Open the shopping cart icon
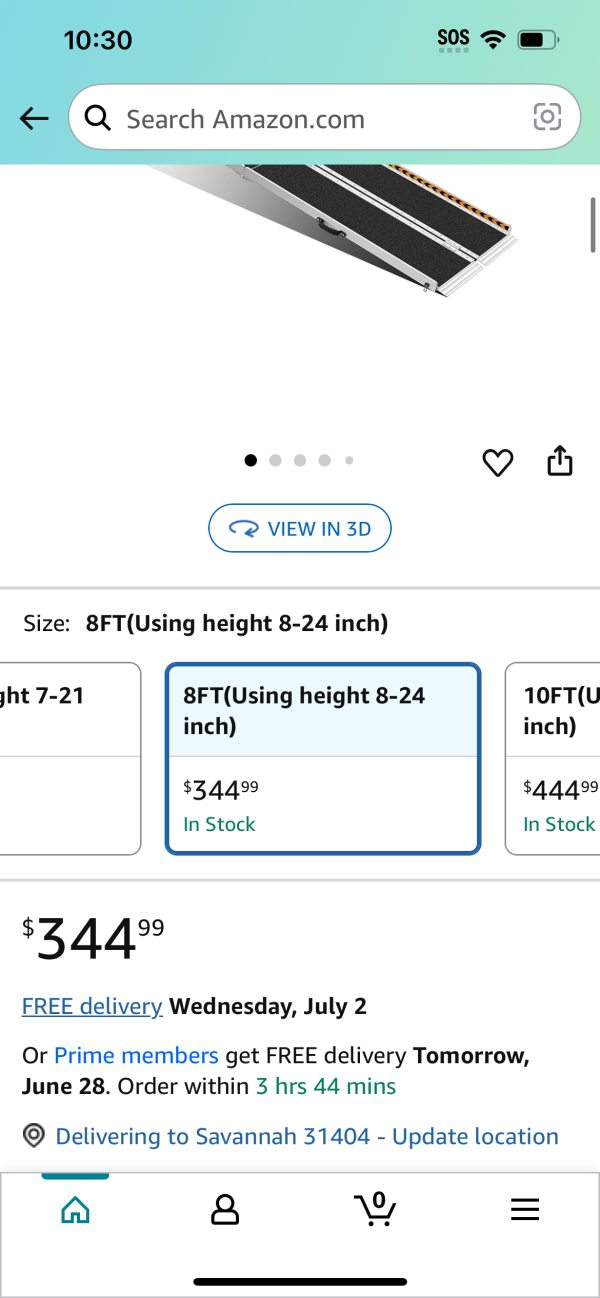 tap(376, 1209)
